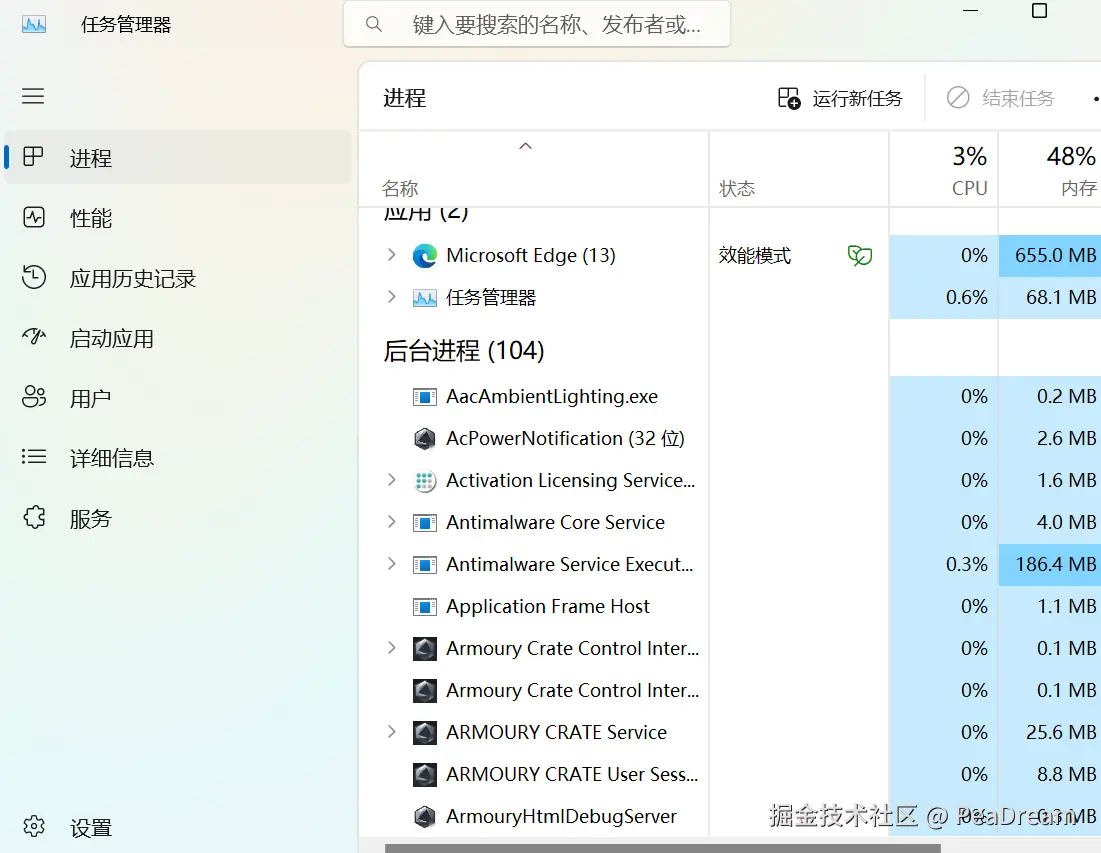Expand the 任务管理器 process row

coord(392,297)
